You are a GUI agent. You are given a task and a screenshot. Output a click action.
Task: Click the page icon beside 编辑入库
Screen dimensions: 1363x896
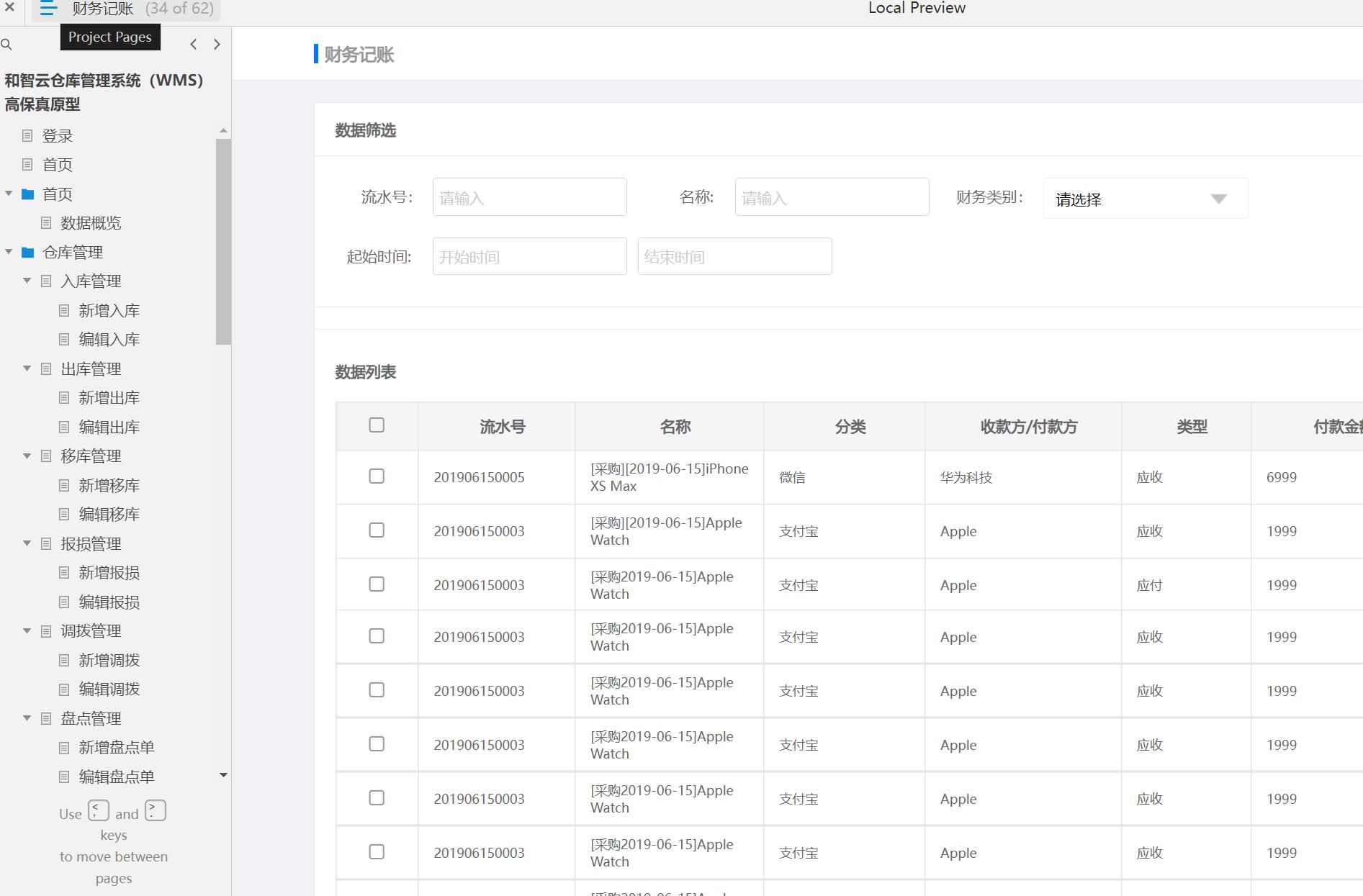pyautogui.click(x=64, y=339)
